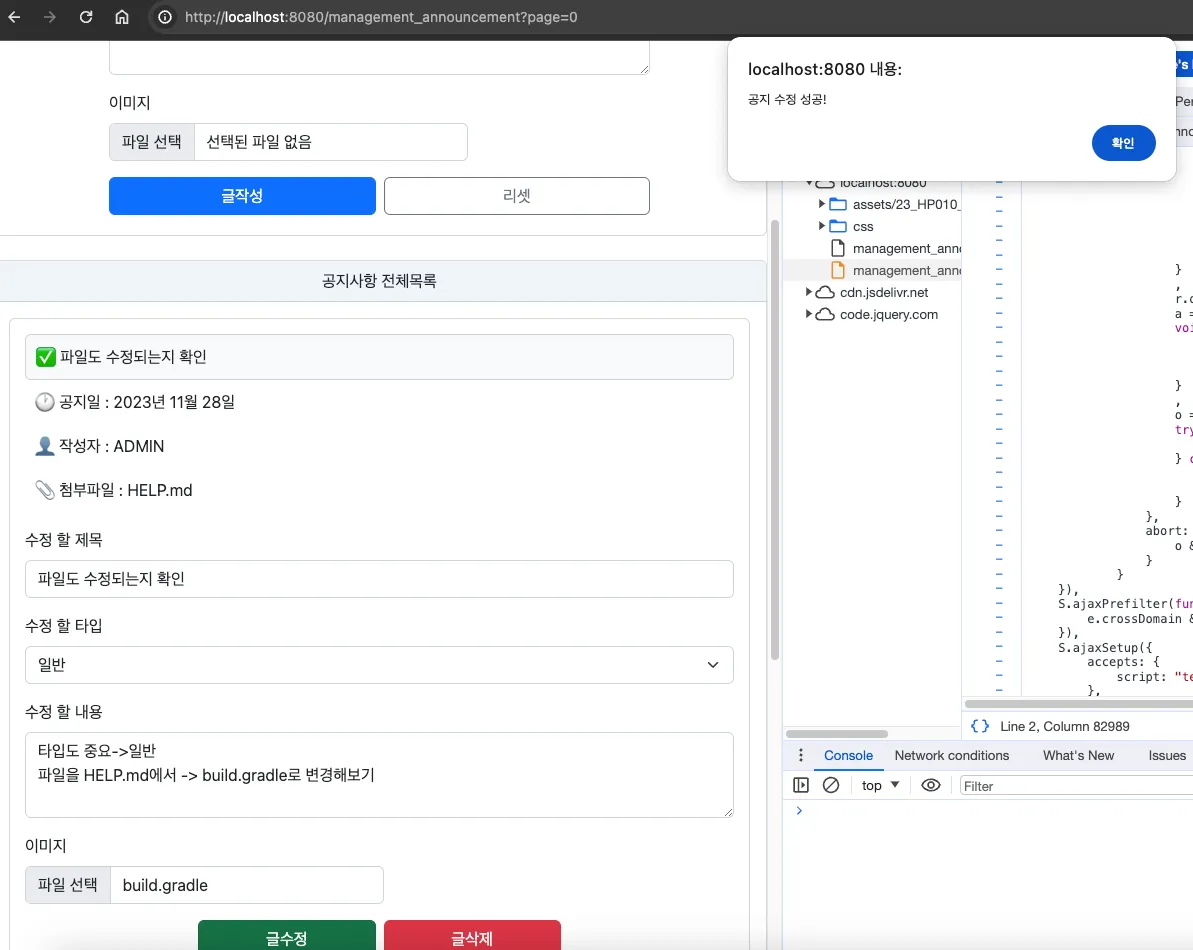The image size is (1193, 950).
Task: Click the green 글수정 edit button
Action: pos(287,936)
